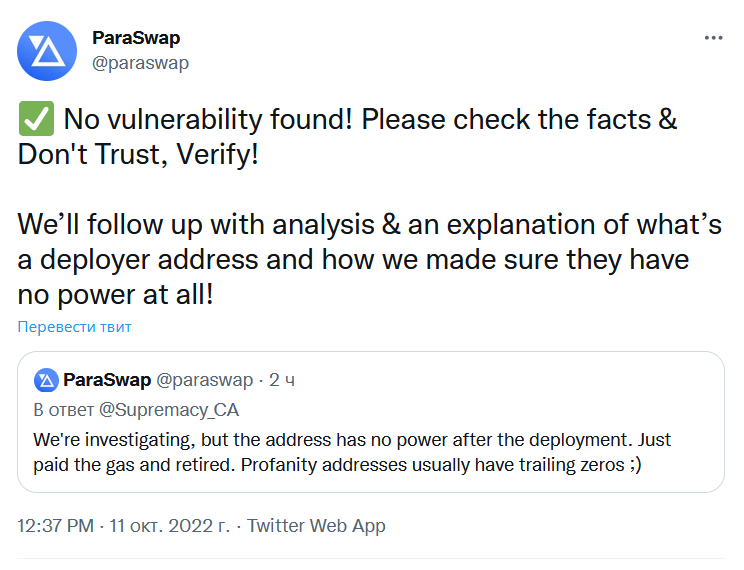Open the Twitter Web App source link
Screen dimensions: 744x570
(316, 526)
